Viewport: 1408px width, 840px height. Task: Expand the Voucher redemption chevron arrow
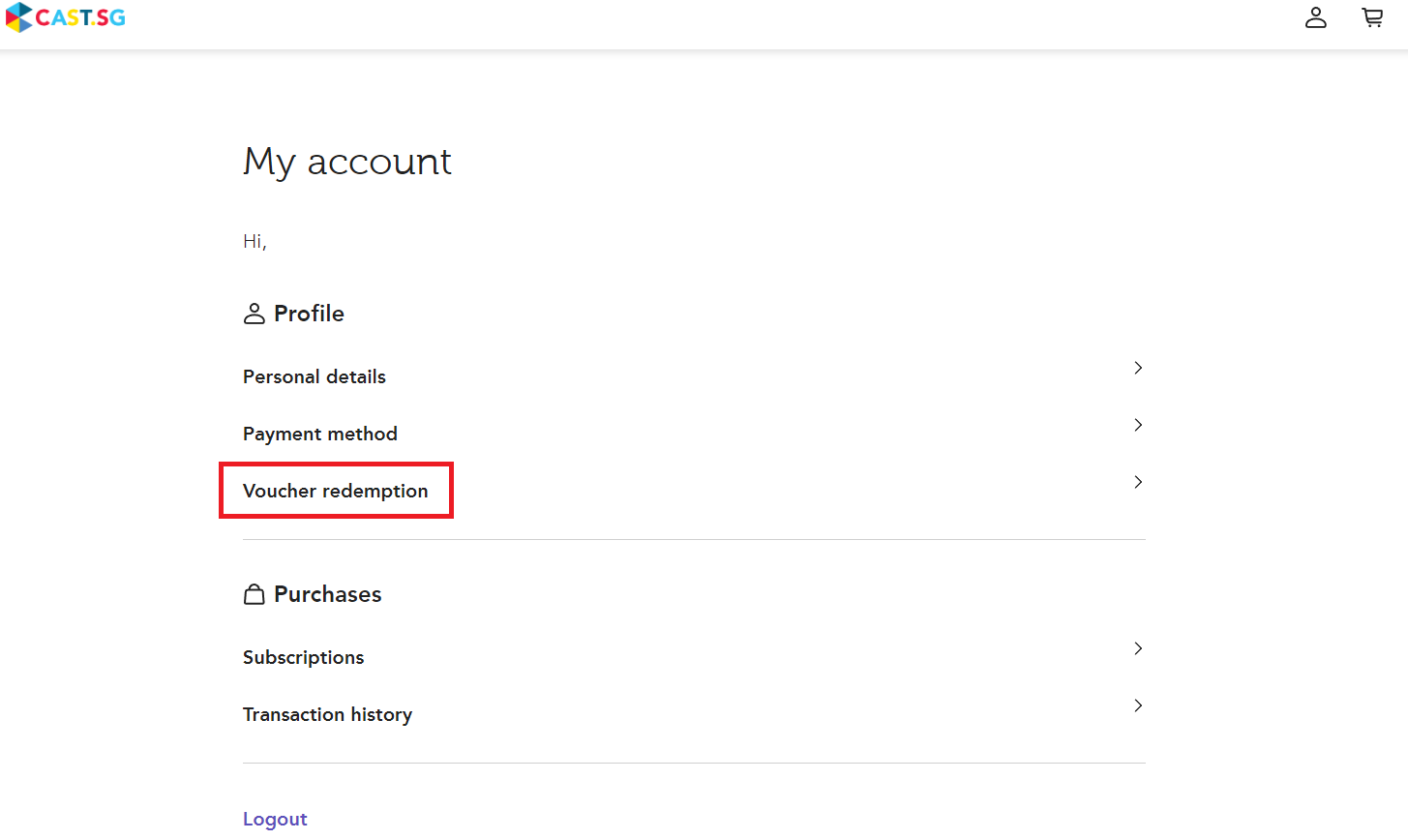click(1138, 482)
